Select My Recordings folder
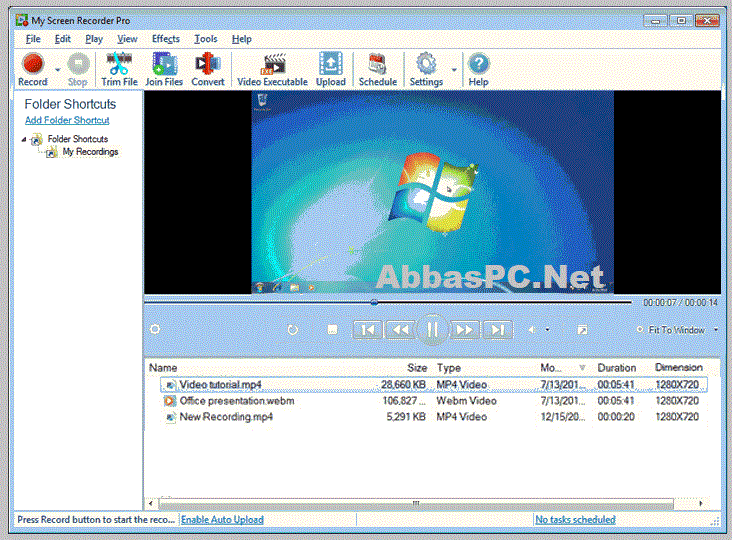 90,152
